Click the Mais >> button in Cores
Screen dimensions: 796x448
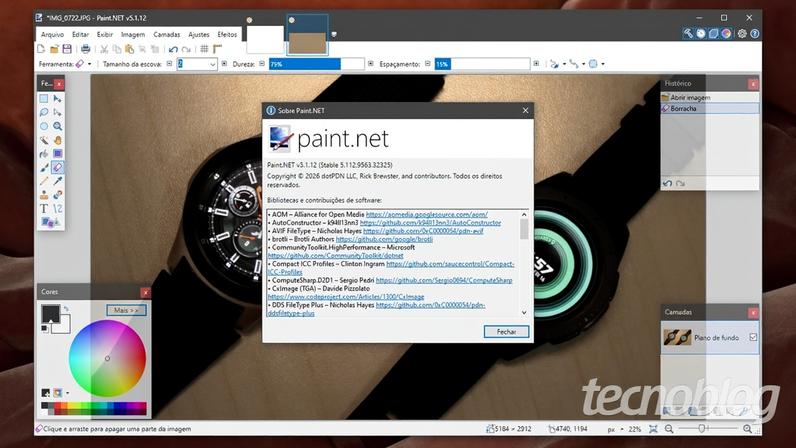tap(126, 310)
